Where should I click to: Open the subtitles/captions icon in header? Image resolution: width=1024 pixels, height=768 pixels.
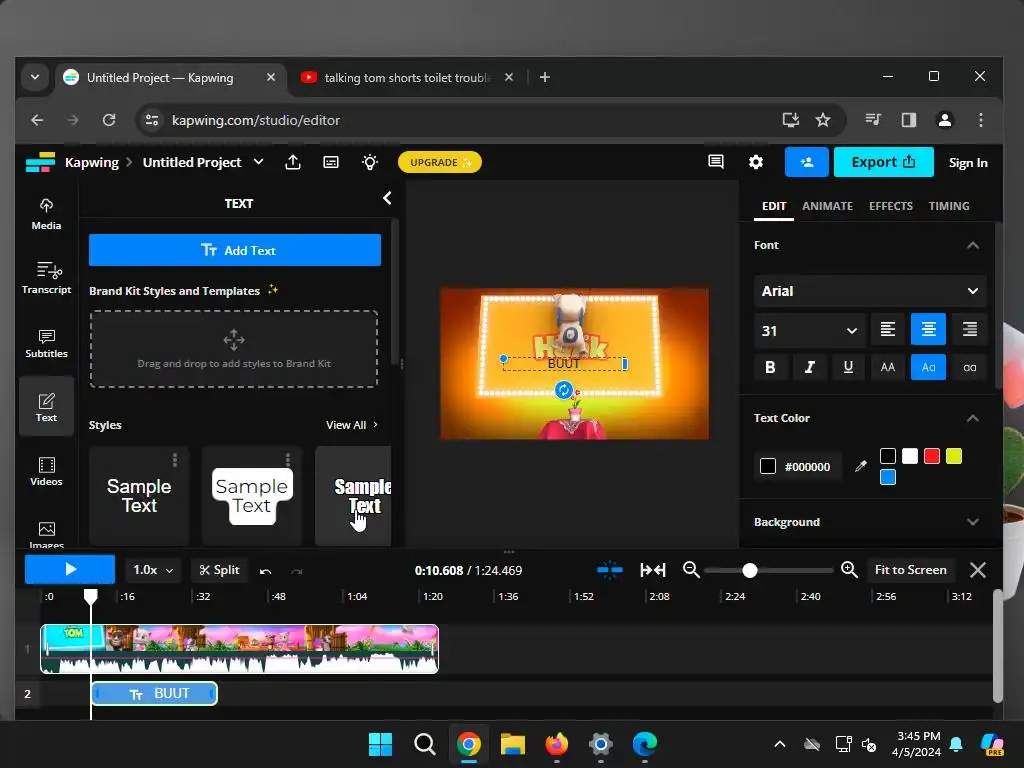[x=331, y=162]
